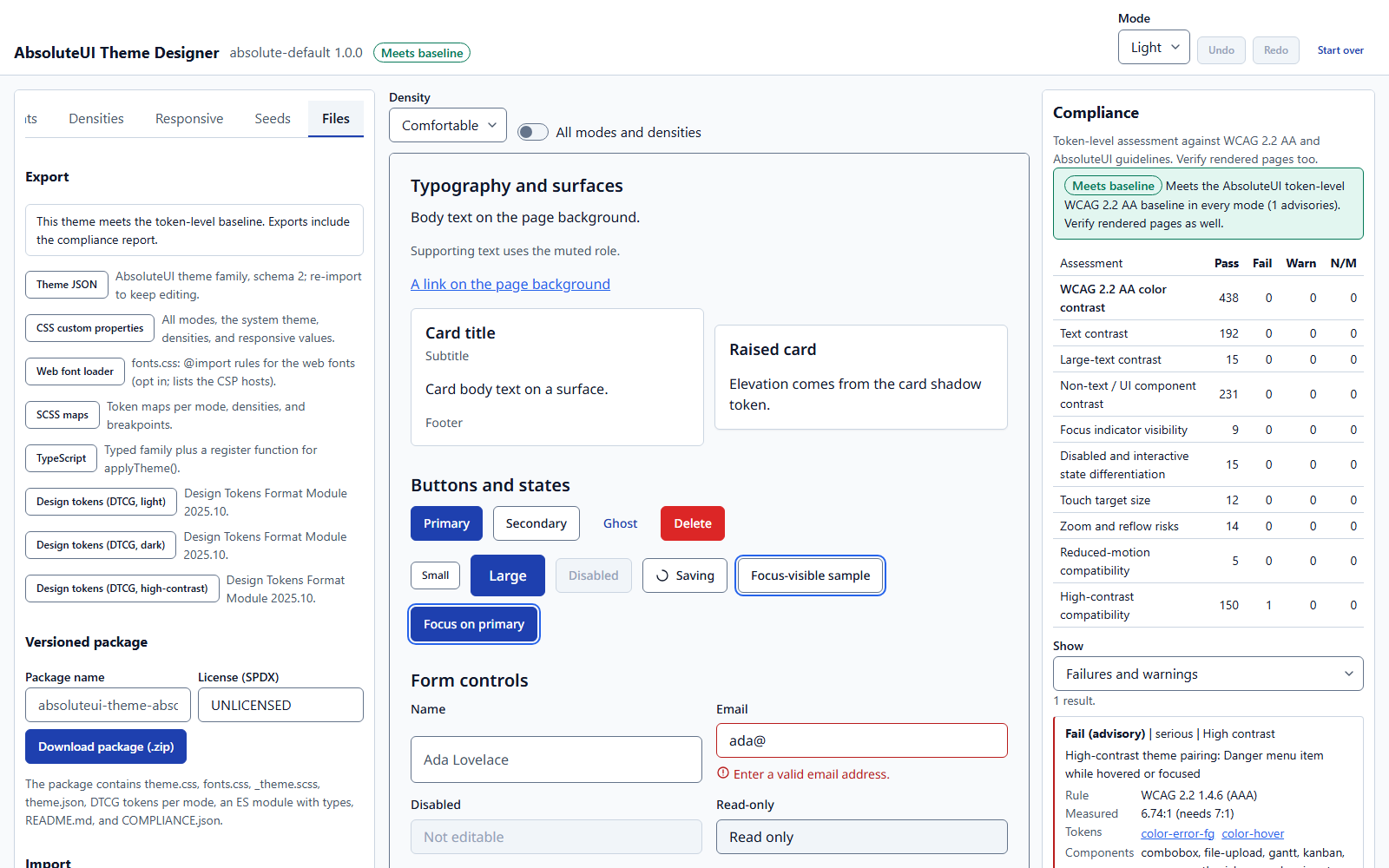
Task: Open the Mode dropdown set to Light
Action: point(1154,48)
